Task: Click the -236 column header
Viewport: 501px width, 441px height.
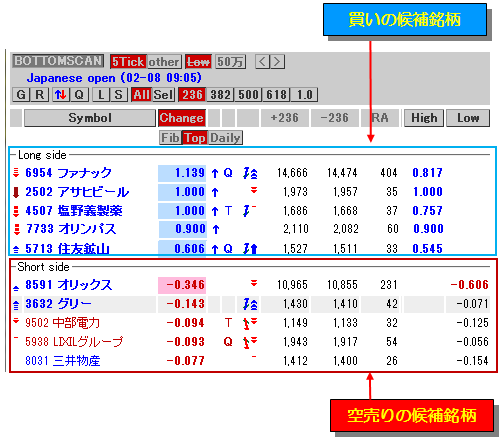Action: tap(335, 118)
